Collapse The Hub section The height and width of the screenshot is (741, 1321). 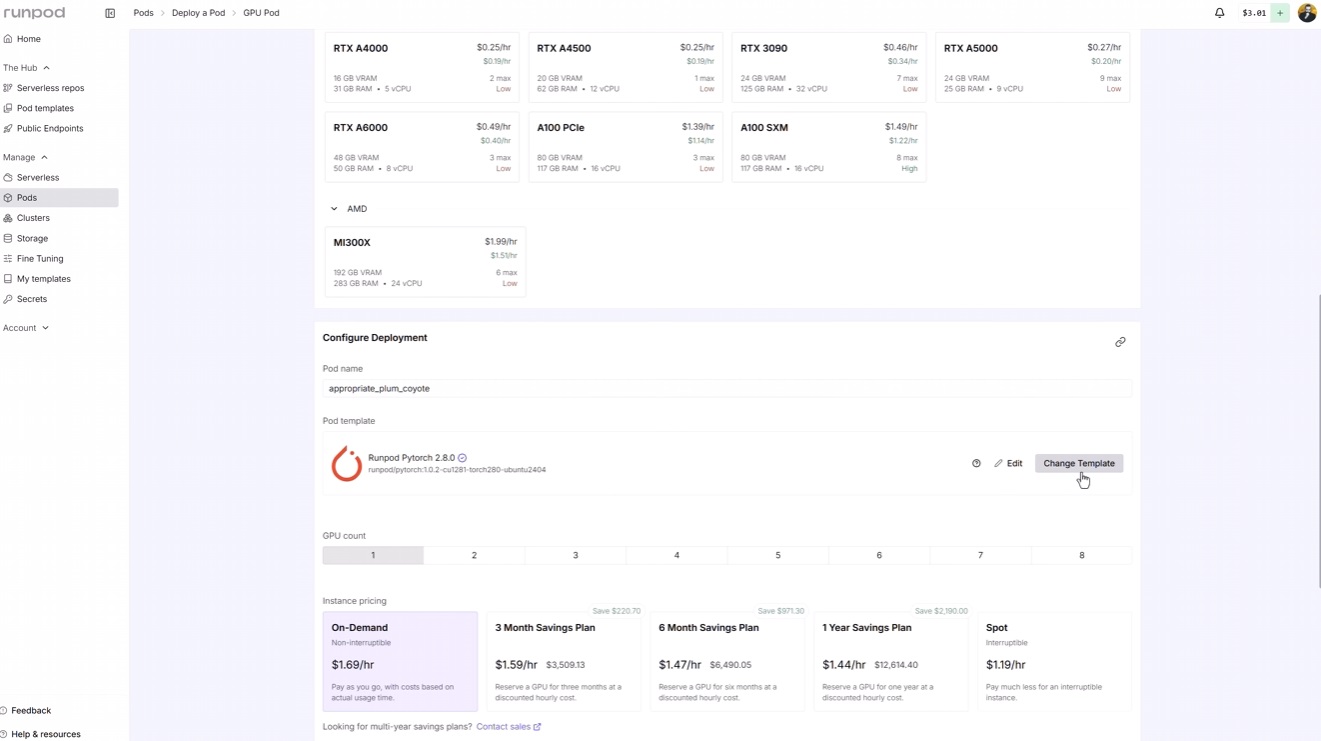26,68
